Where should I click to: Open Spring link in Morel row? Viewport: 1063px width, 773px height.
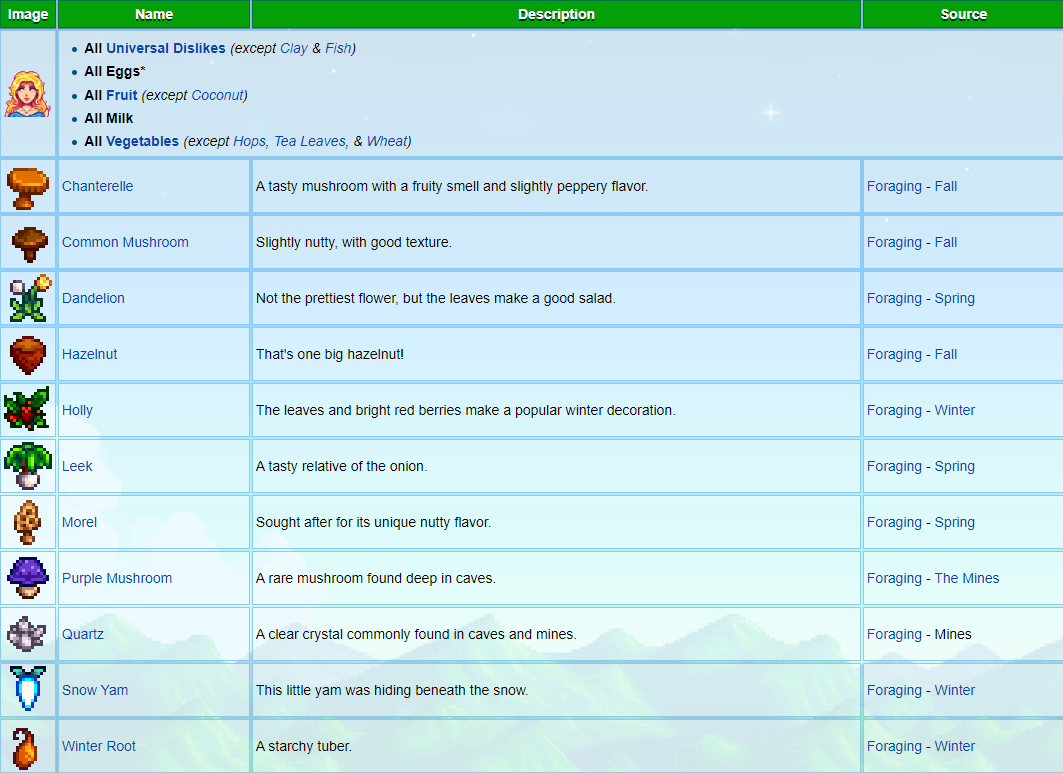(955, 522)
